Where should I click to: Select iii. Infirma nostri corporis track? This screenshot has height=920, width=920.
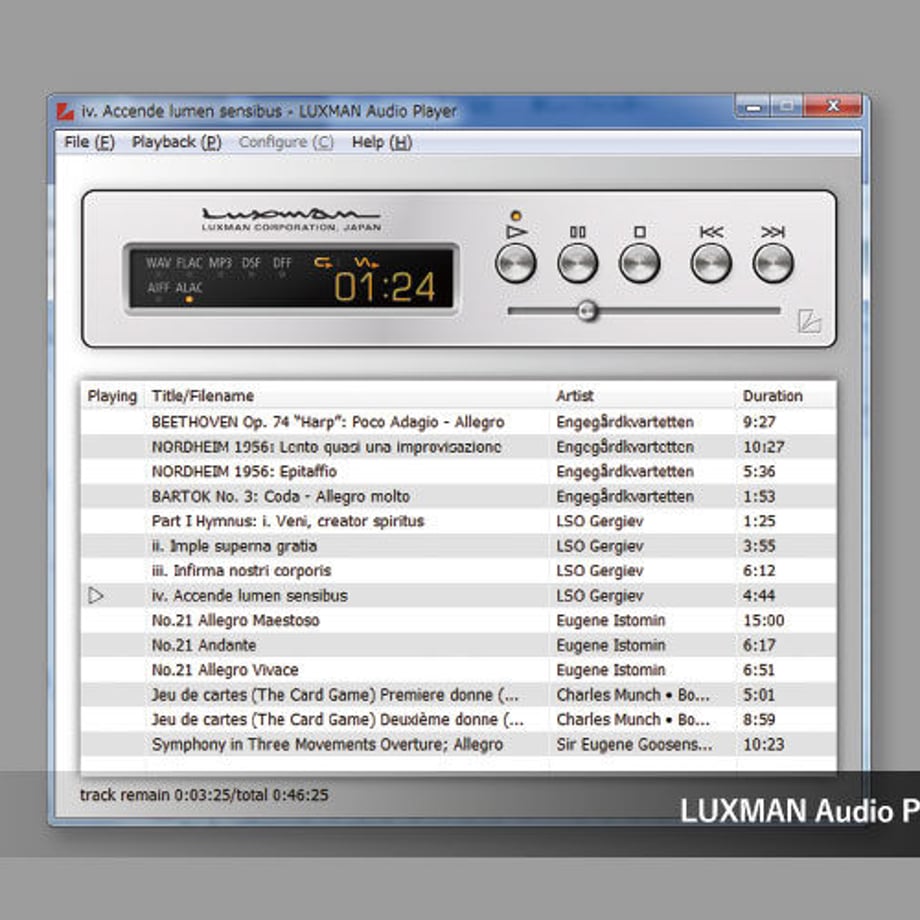458,570
